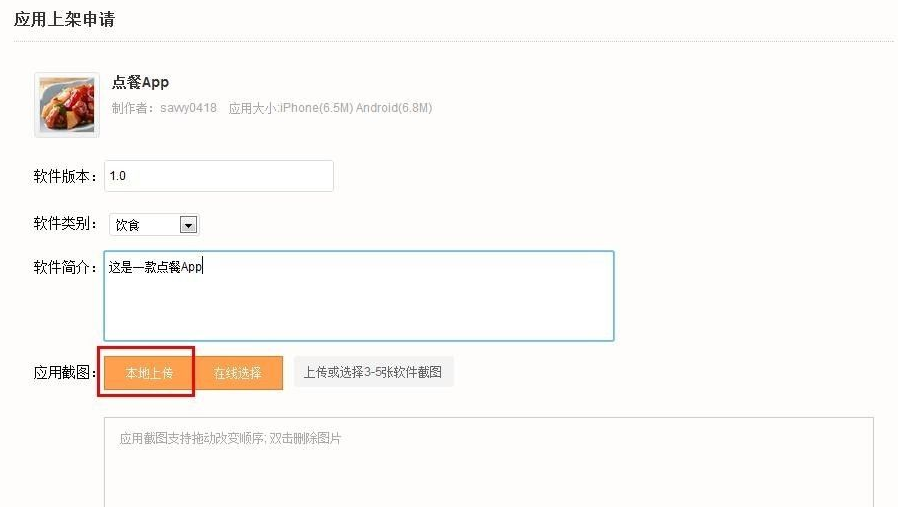The image size is (898, 507).
Task: Click the 点餐App title text
Action: (140, 82)
